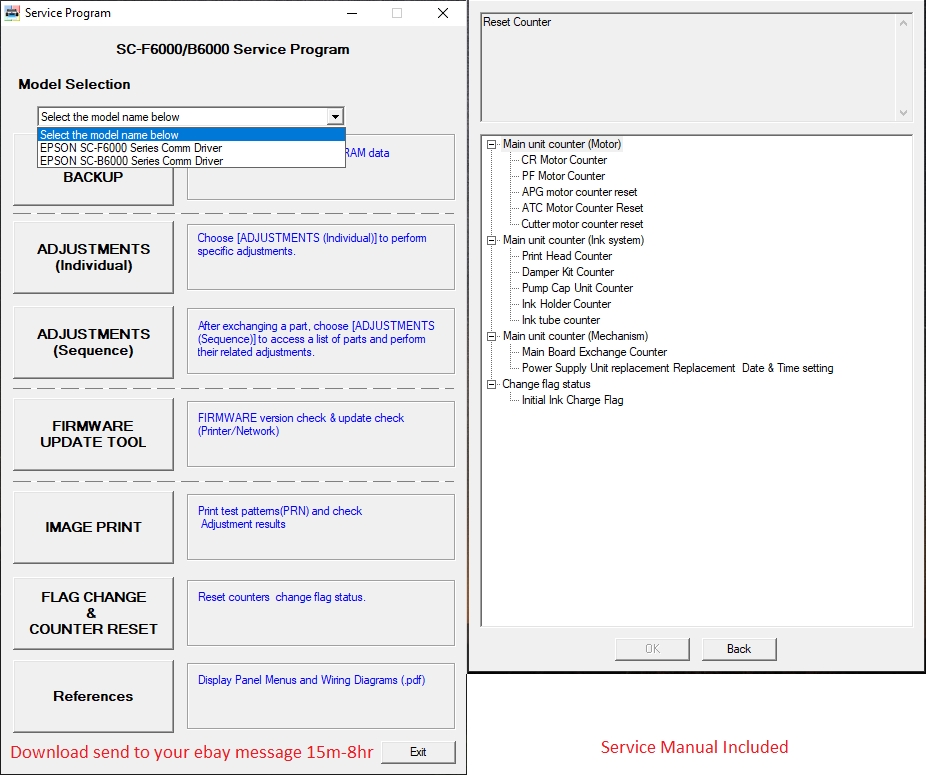Click the disabled OK button

pos(652,649)
